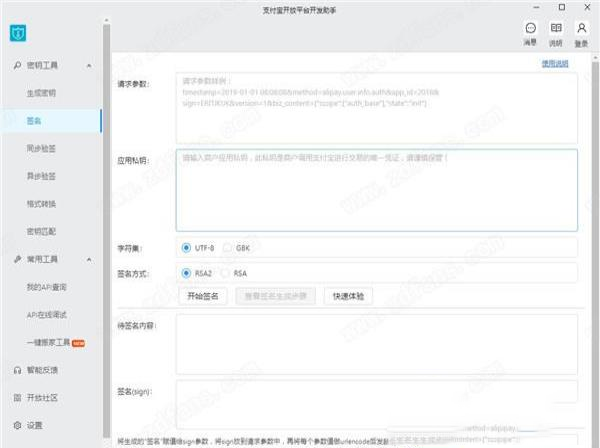Image resolution: width=600 pixels, height=448 pixels.
Task: Focus the 请求参数 text area
Action: pos(377,108)
